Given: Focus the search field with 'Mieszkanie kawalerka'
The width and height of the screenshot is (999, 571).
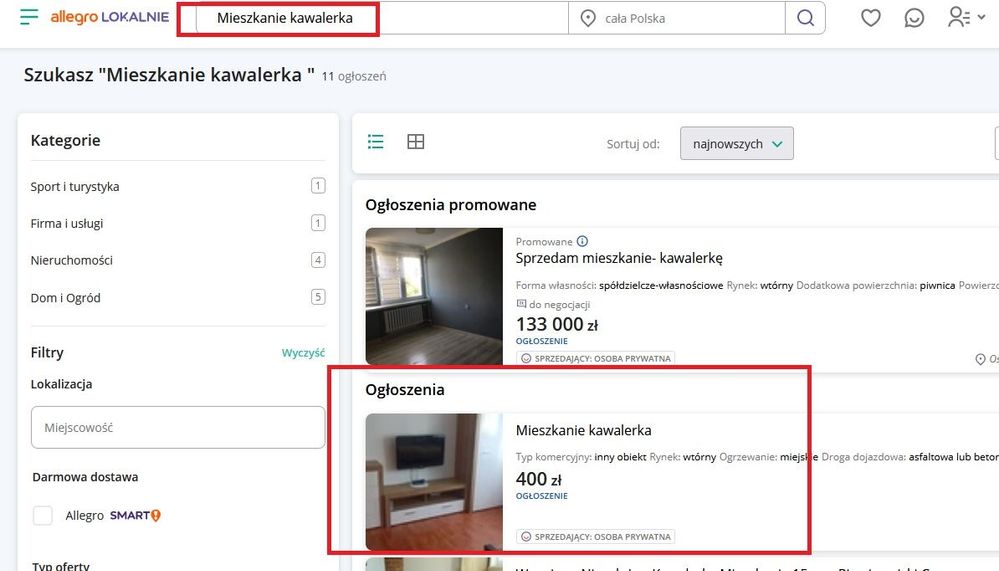Looking at the screenshot, I should 382,18.
